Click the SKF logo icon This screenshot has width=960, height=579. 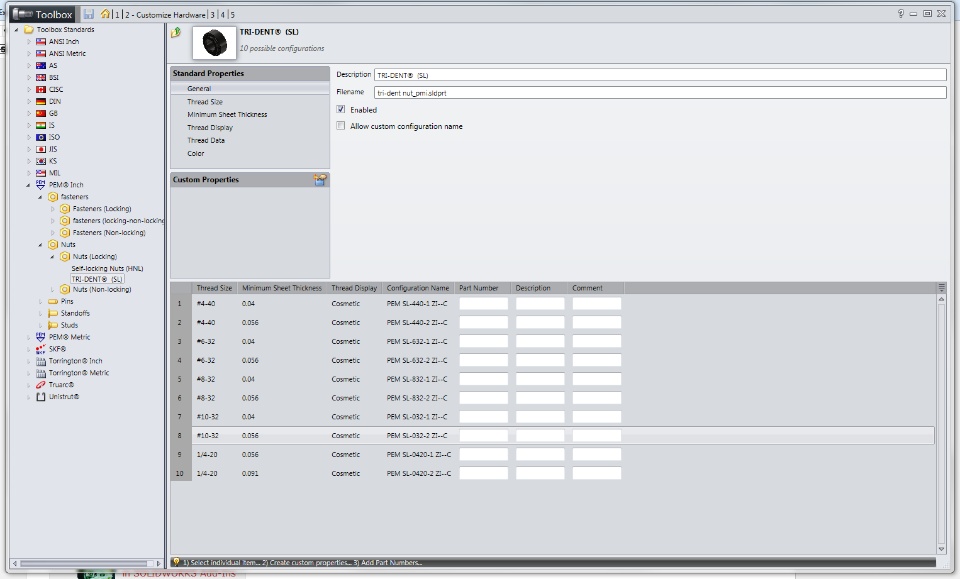[x=41, y=349]
